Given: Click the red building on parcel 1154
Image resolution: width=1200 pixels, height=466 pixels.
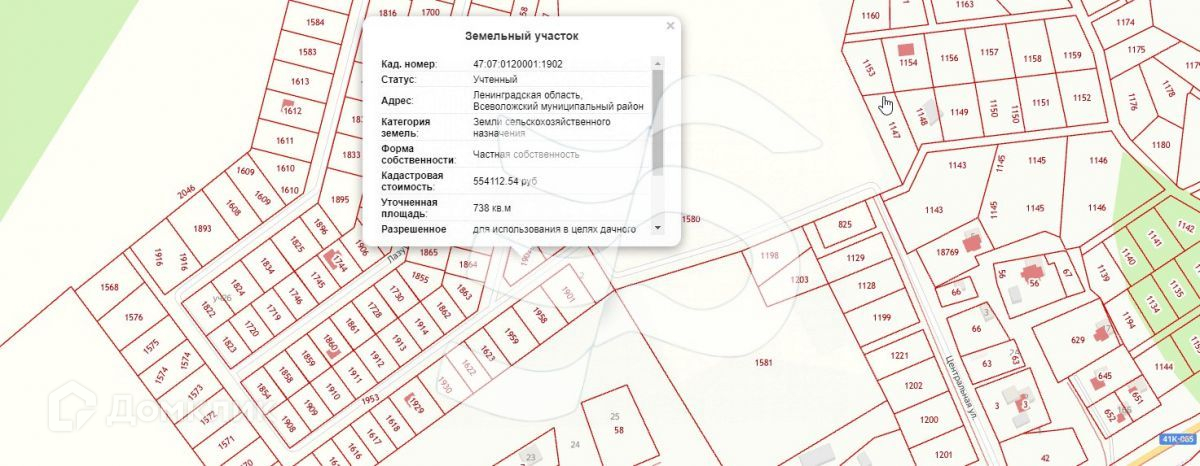Looking at the screenshot, I should (907, 48).
